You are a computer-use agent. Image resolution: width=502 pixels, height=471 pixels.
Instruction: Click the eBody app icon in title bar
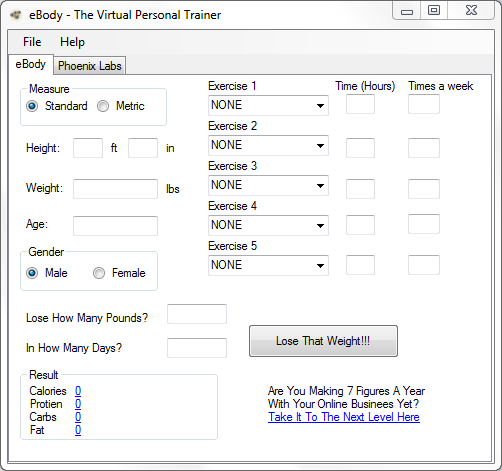point(15,15)
